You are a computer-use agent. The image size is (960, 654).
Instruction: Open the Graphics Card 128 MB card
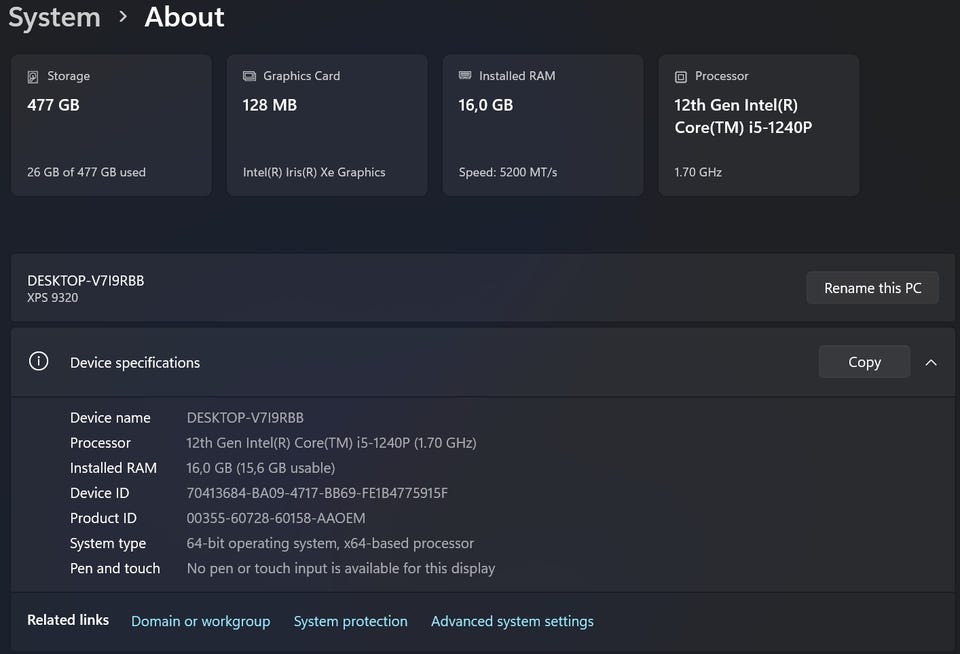point(327,126)
